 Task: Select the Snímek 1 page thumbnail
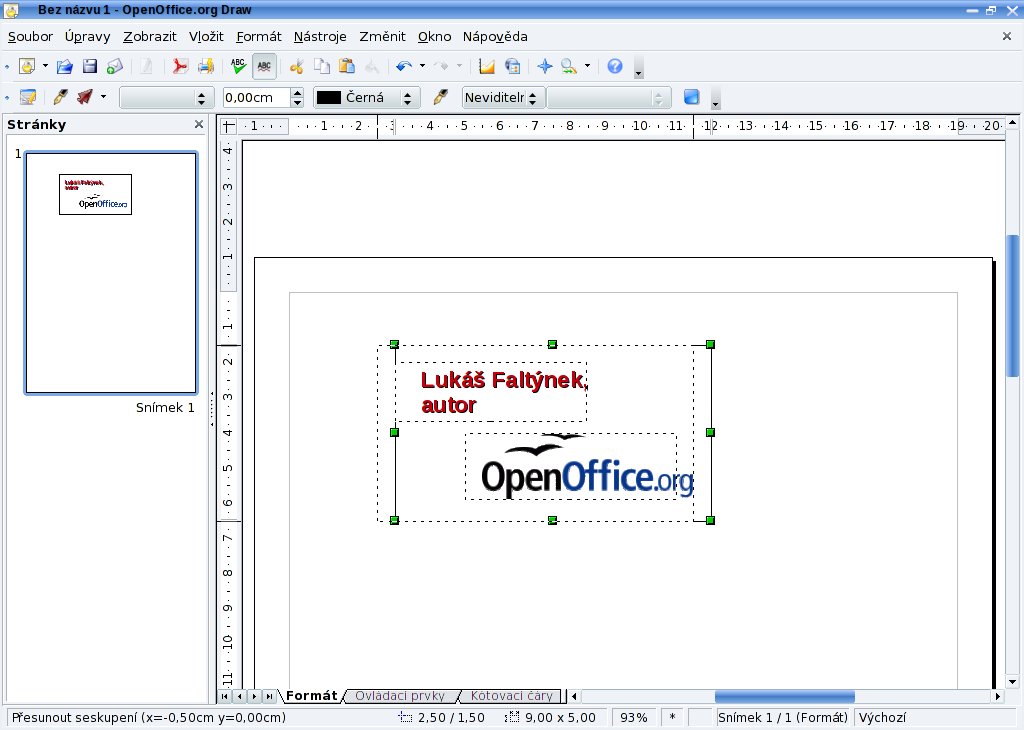tap(111, 273)
